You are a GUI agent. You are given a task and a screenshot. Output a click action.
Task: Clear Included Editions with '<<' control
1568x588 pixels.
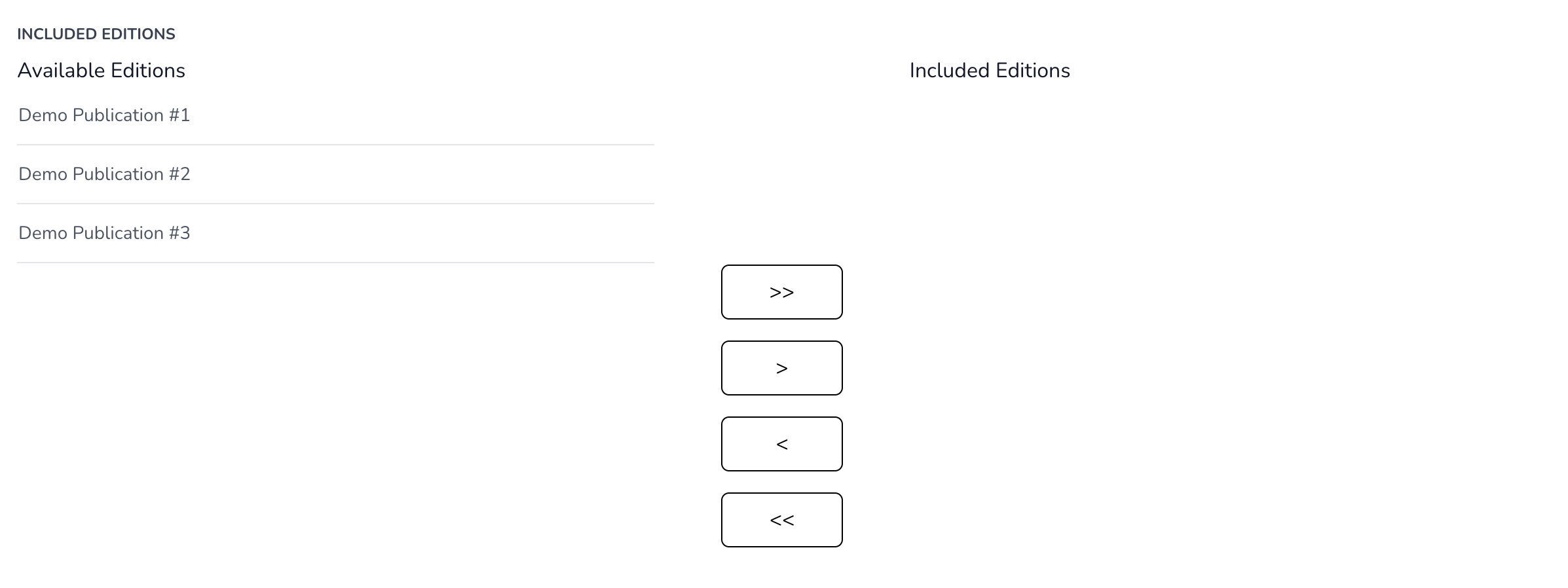click(781, 520)
